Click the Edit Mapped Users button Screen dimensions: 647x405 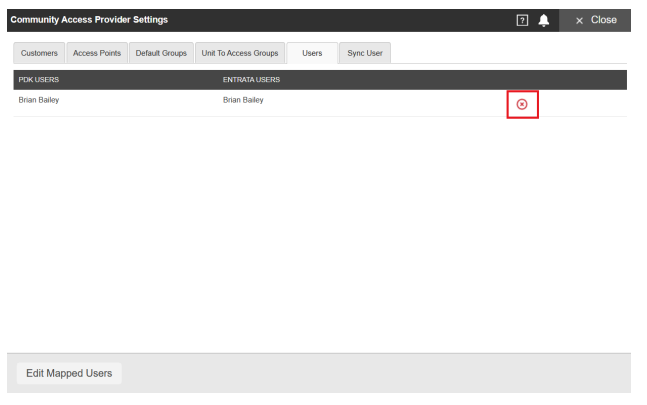pyautogui.click(x=69, y=373)
